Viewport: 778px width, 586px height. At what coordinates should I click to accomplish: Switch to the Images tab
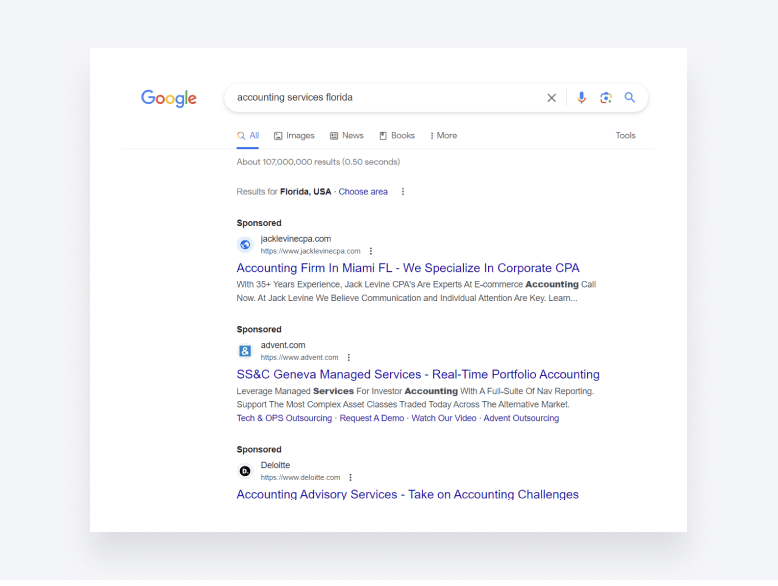[294, 136]
